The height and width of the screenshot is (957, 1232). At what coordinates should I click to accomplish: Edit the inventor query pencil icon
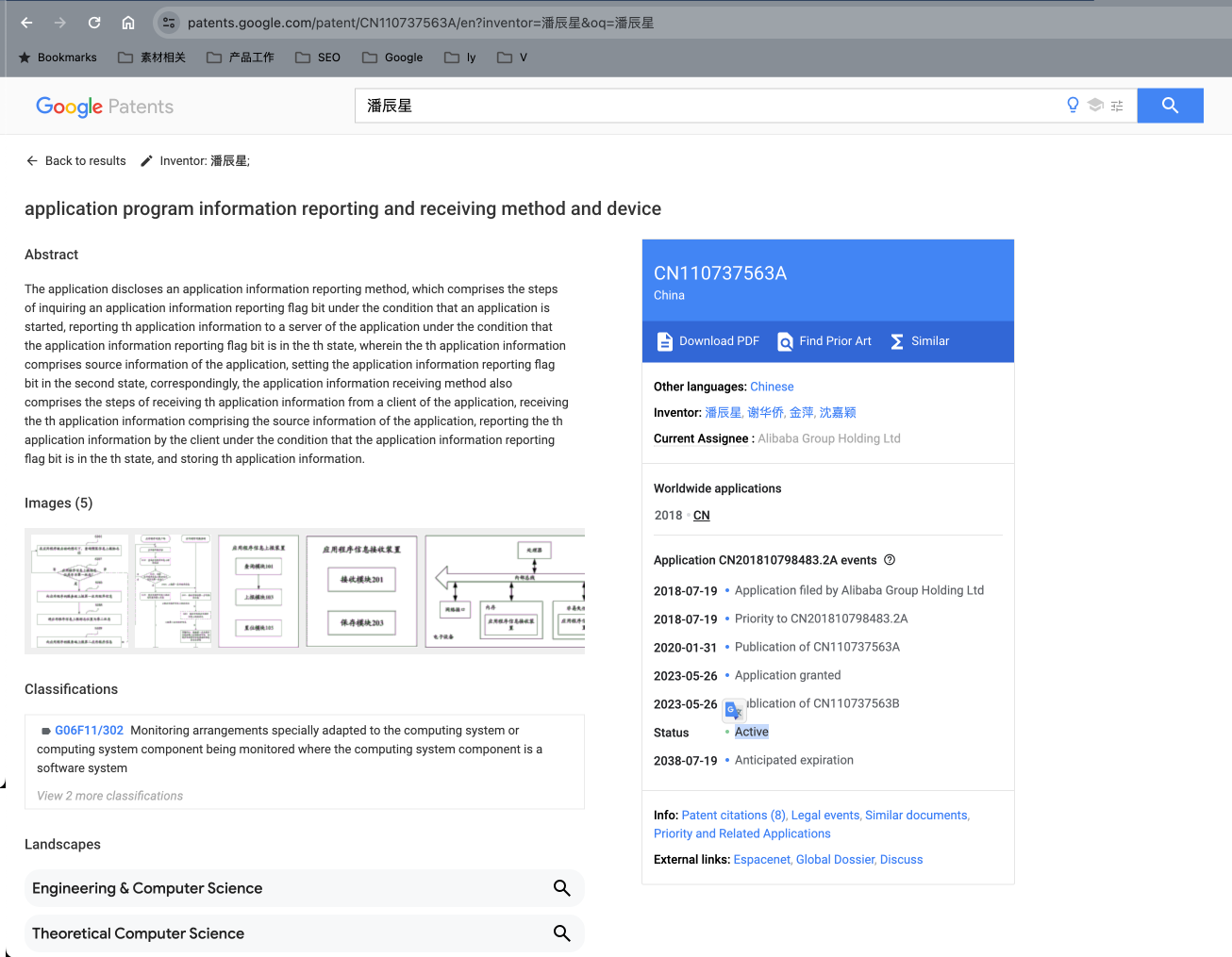coord(146,161)
